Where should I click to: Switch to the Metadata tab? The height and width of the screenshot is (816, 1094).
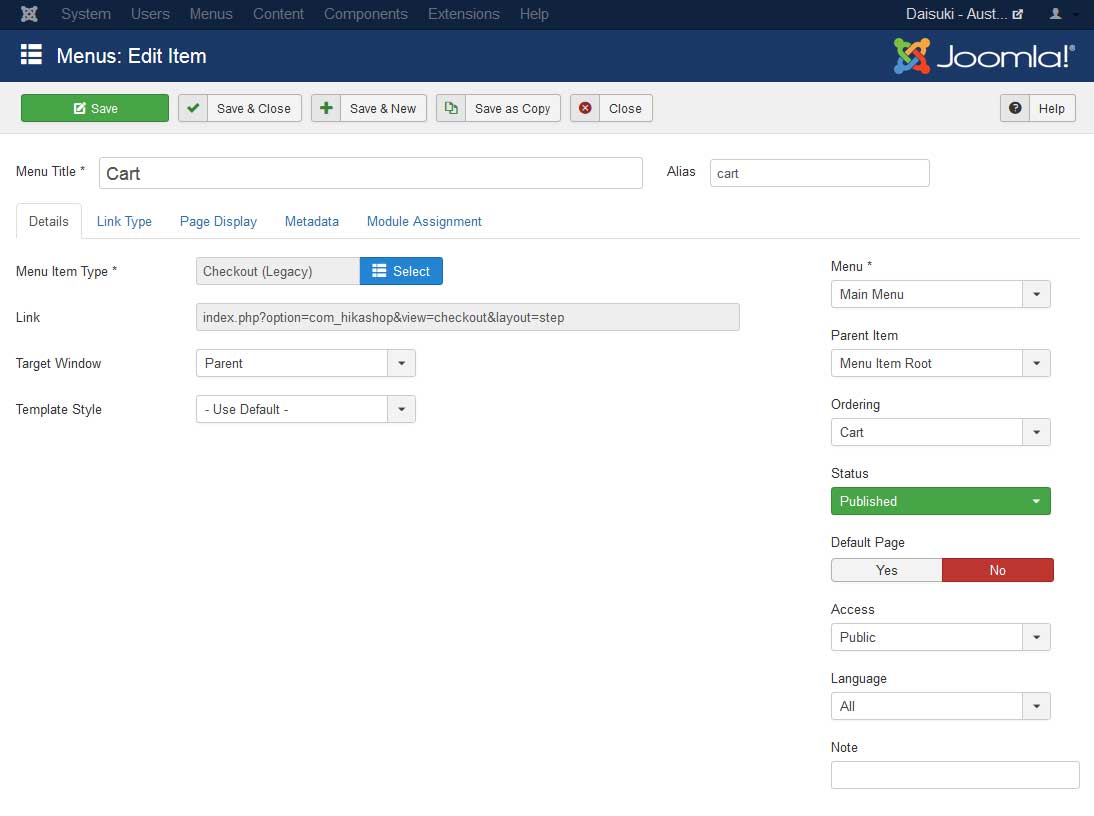pyautogui.click(x=312, y=221)
